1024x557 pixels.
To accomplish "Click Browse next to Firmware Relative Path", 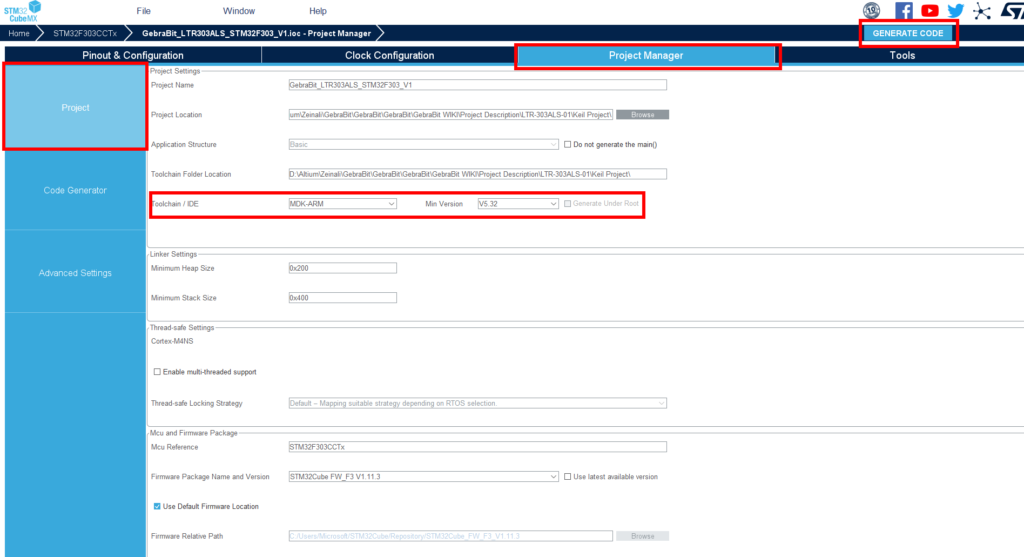I will click(643, 536).
